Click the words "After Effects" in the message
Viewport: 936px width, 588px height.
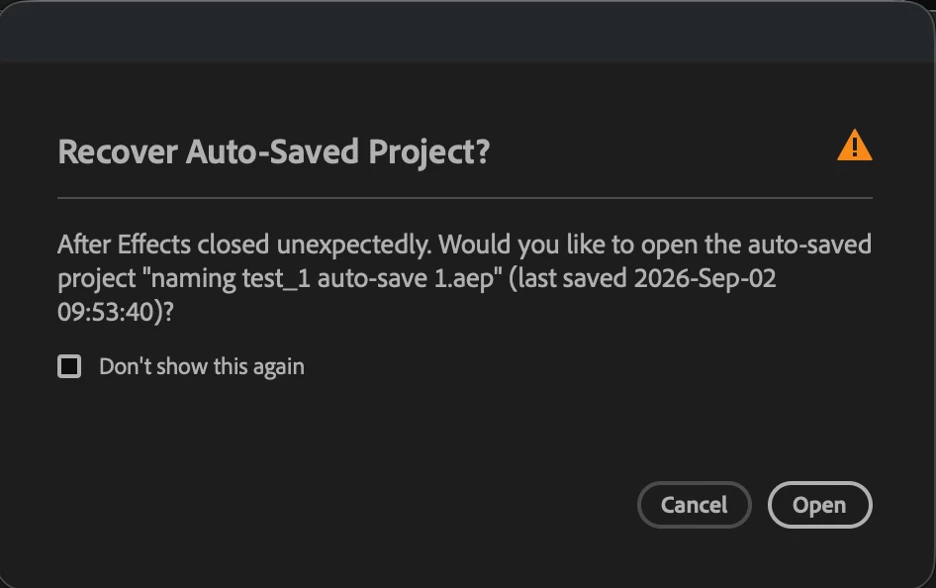click(x=124, y=244)
